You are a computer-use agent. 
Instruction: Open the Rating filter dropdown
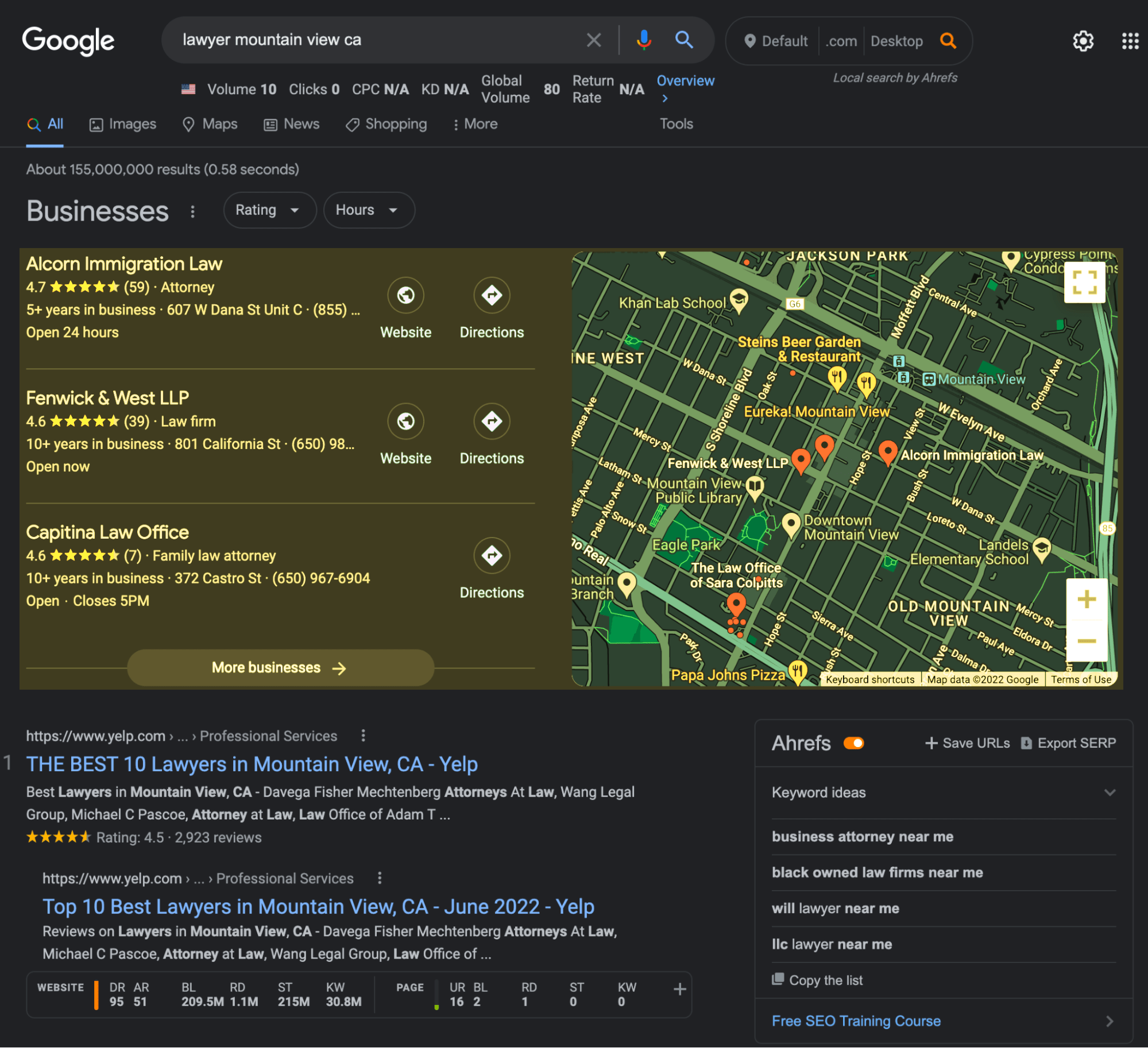tap(265, 210)
